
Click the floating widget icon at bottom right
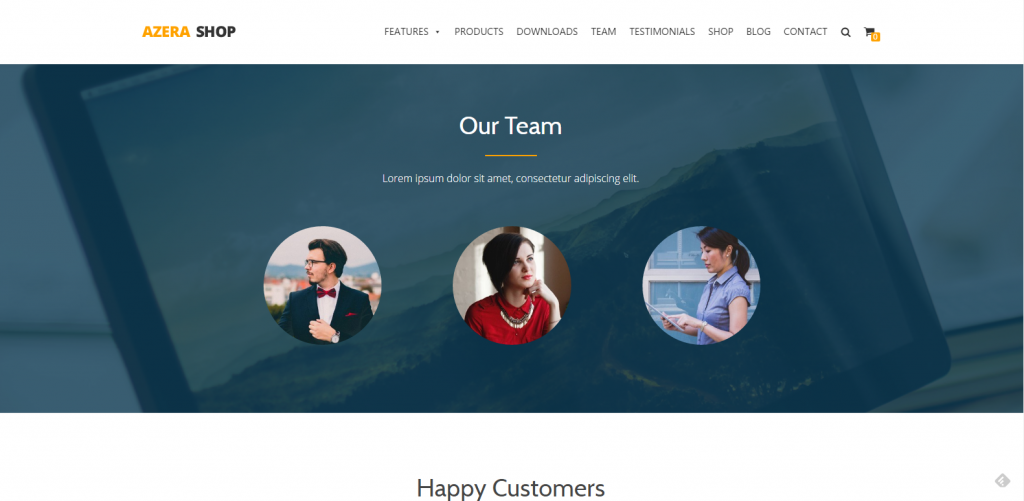click(x=1002, y=481)
